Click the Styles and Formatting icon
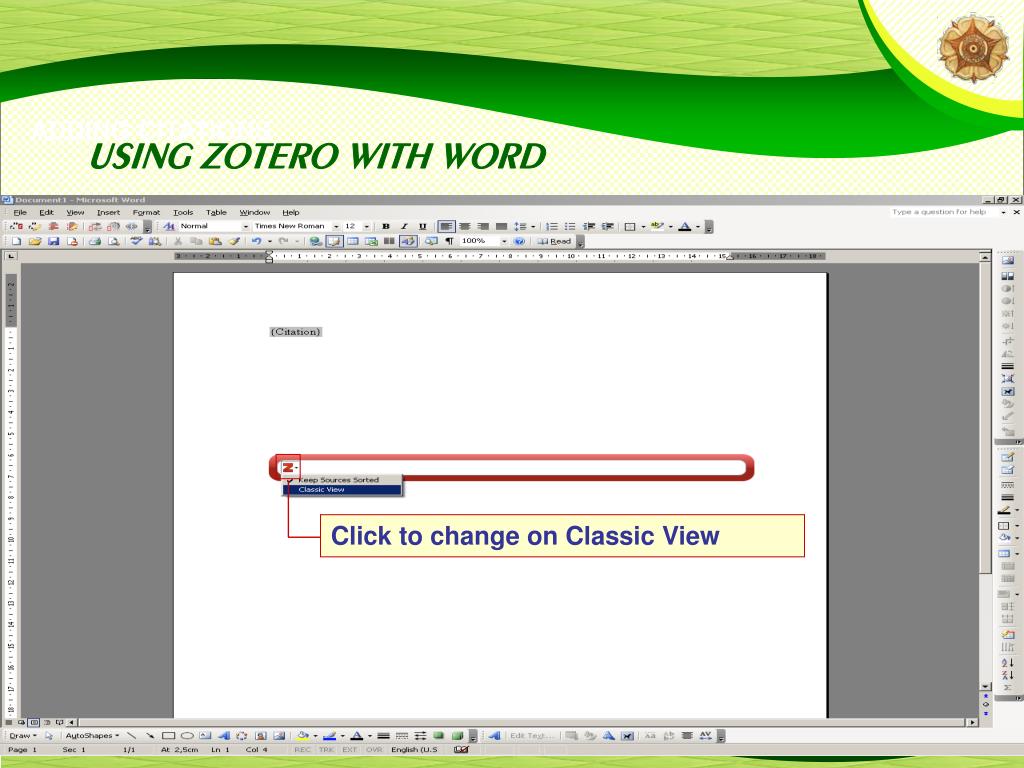Viewport: 1024px width, 768px height. coord(169,227)
